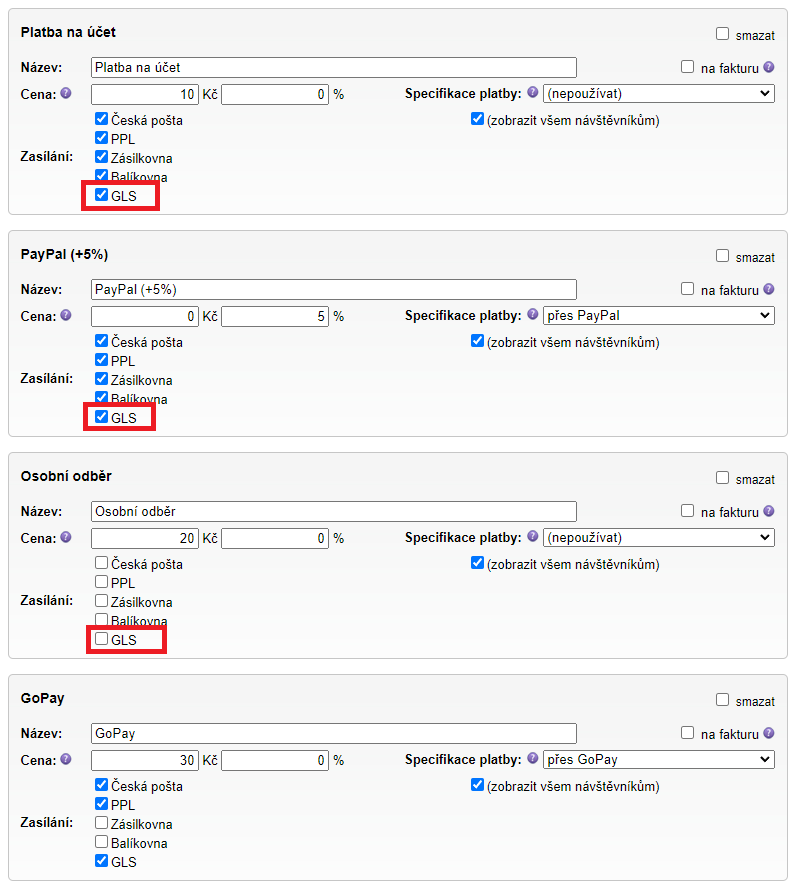800x888 pixels.
Task: Click the Název field containing 'Osobní odběr'
Action: pos(333,511)
